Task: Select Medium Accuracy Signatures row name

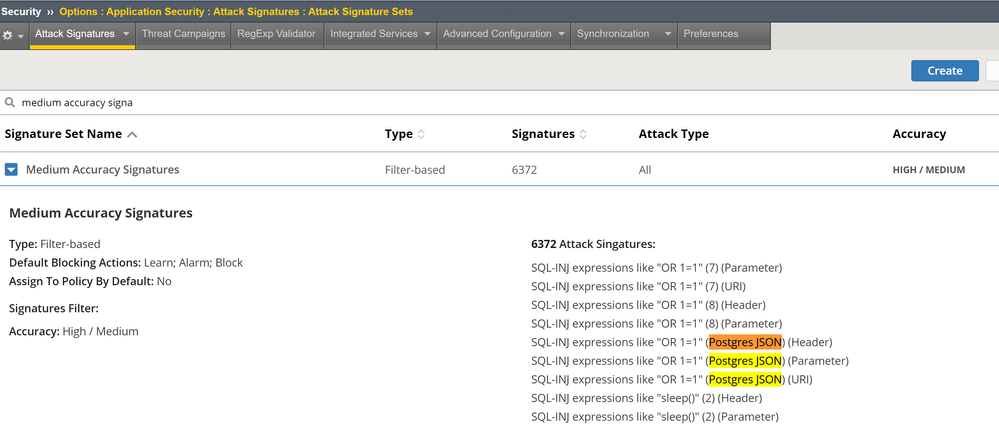Action: (102, 170)
